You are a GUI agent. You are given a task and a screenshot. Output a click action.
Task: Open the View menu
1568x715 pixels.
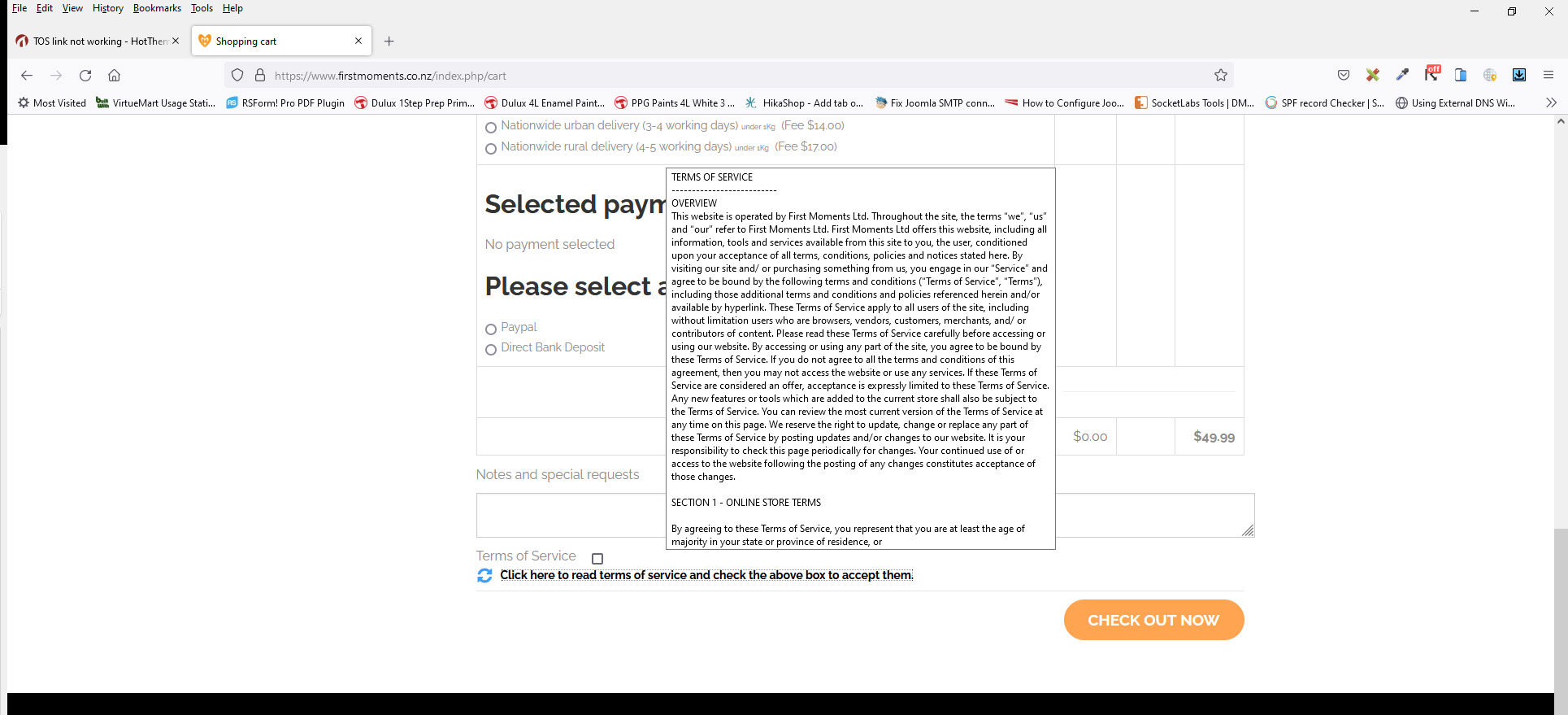72,8
